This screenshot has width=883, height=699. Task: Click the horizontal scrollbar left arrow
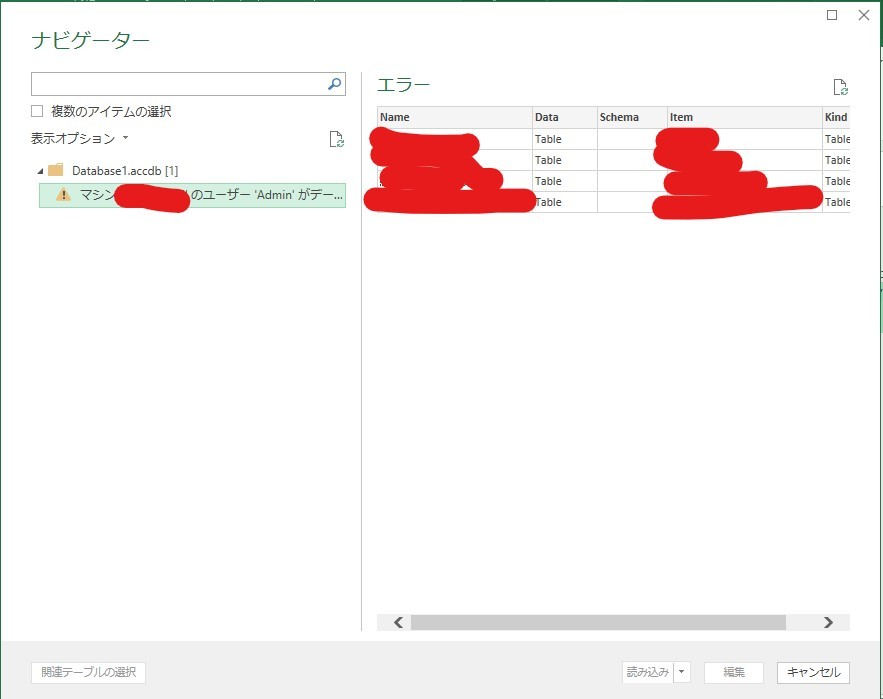pyautogui.click(x=399, y=622)
